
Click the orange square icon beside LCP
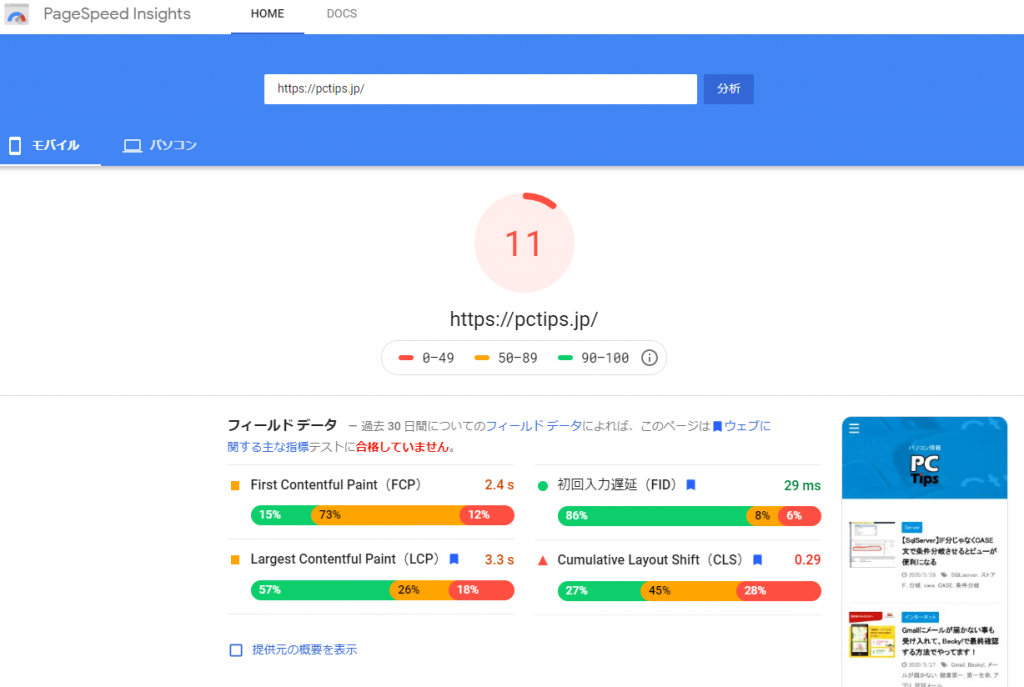tap(235, 560)
